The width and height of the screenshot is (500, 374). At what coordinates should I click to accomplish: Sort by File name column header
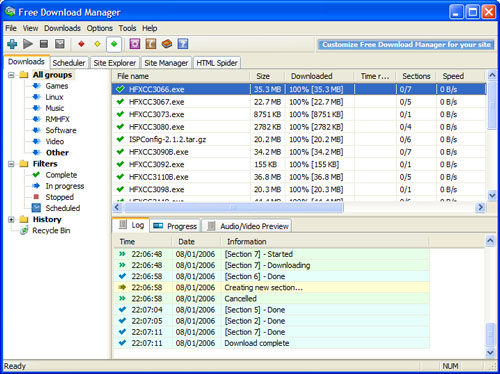click(181, 76)
